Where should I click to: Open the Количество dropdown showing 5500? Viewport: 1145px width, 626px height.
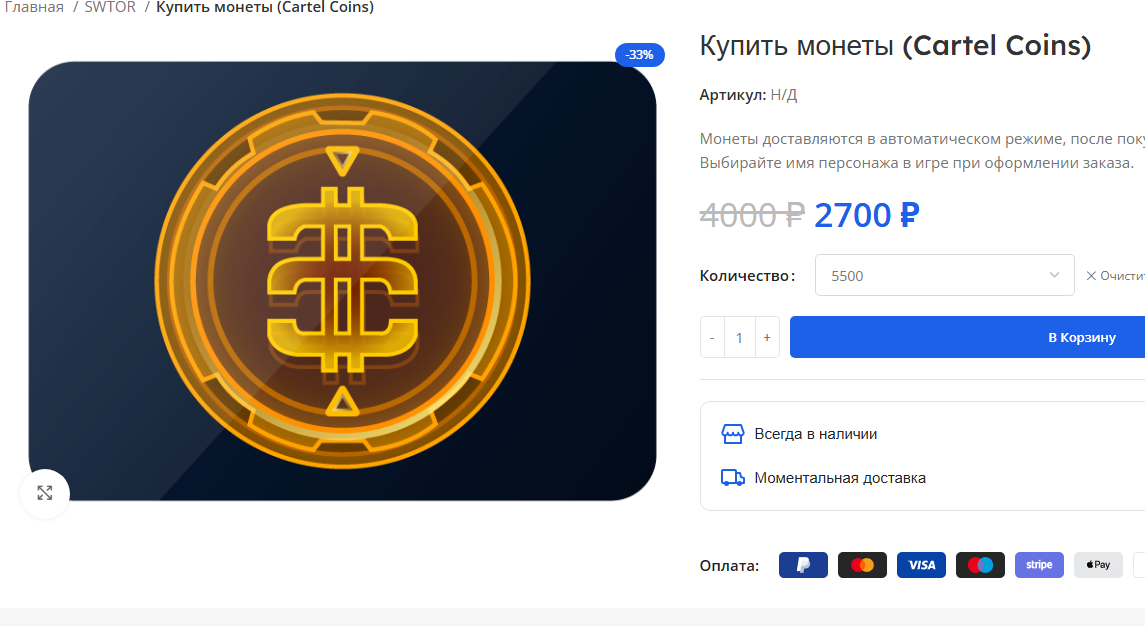click(944, 275)
